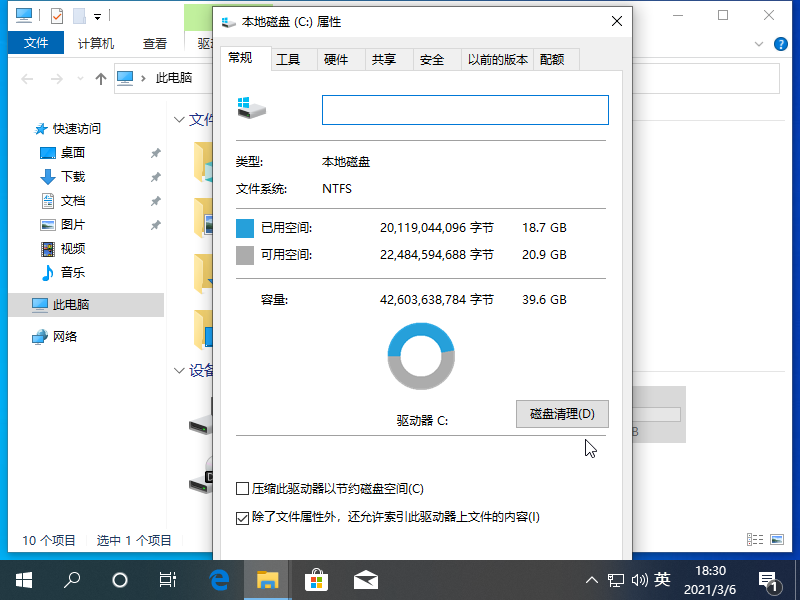Open the notification center icon

point(768,579)
